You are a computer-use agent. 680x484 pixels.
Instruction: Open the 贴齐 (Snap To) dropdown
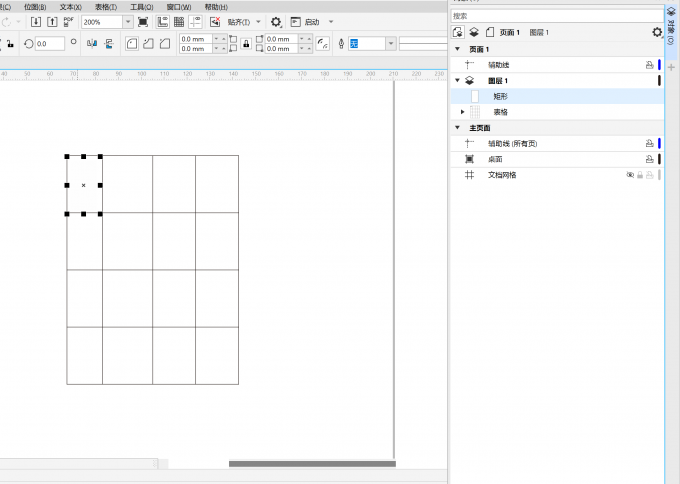tap(258, 22)
